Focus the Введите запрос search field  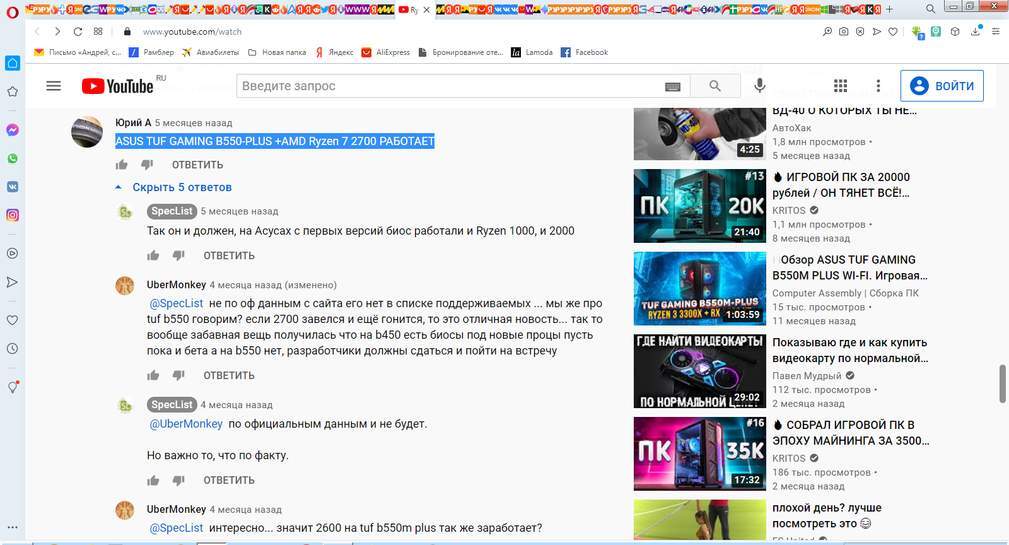pos(450,86)
